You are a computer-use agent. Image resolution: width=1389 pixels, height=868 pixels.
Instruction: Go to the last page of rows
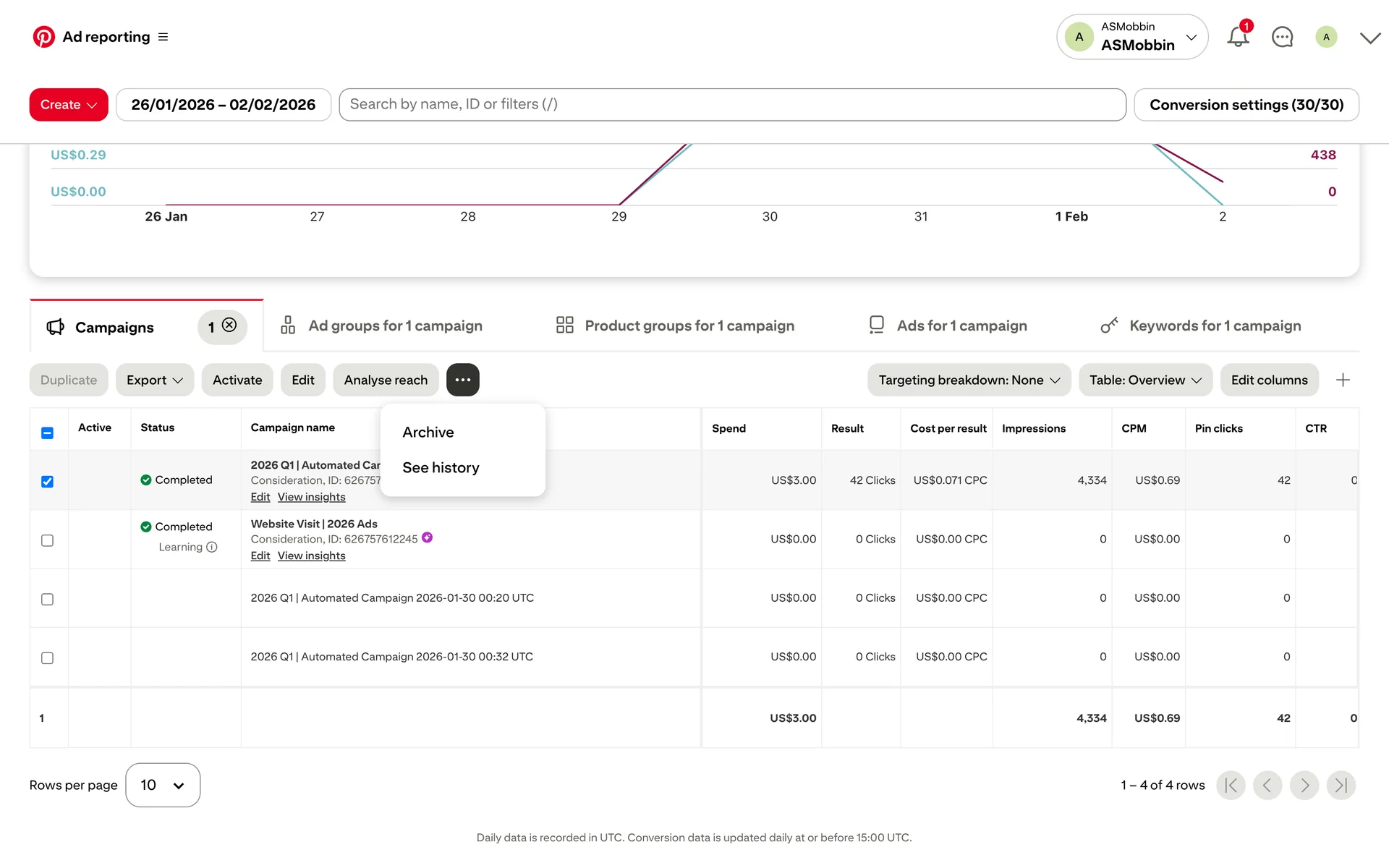coord(1341,786)
